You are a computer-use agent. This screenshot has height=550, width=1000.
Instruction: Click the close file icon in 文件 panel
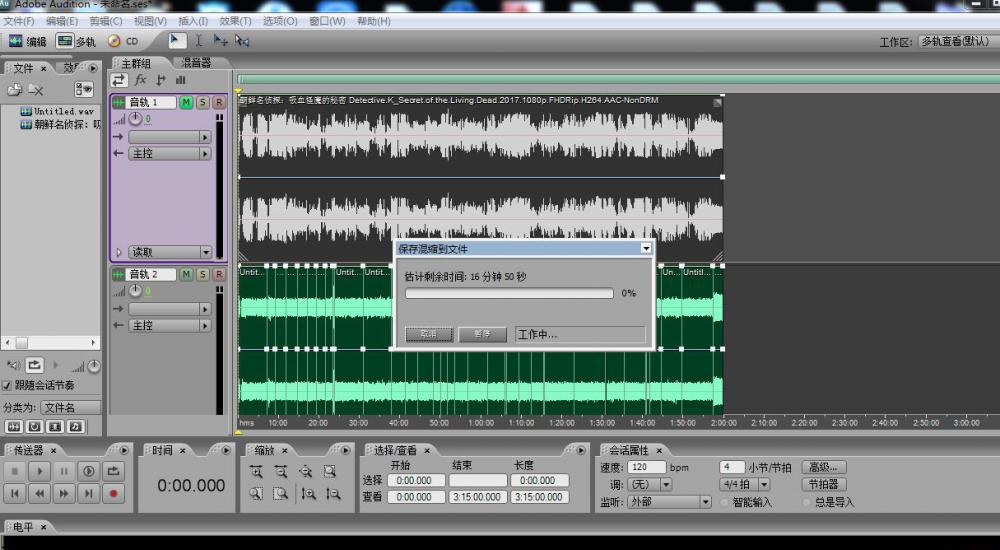point(36,90)
